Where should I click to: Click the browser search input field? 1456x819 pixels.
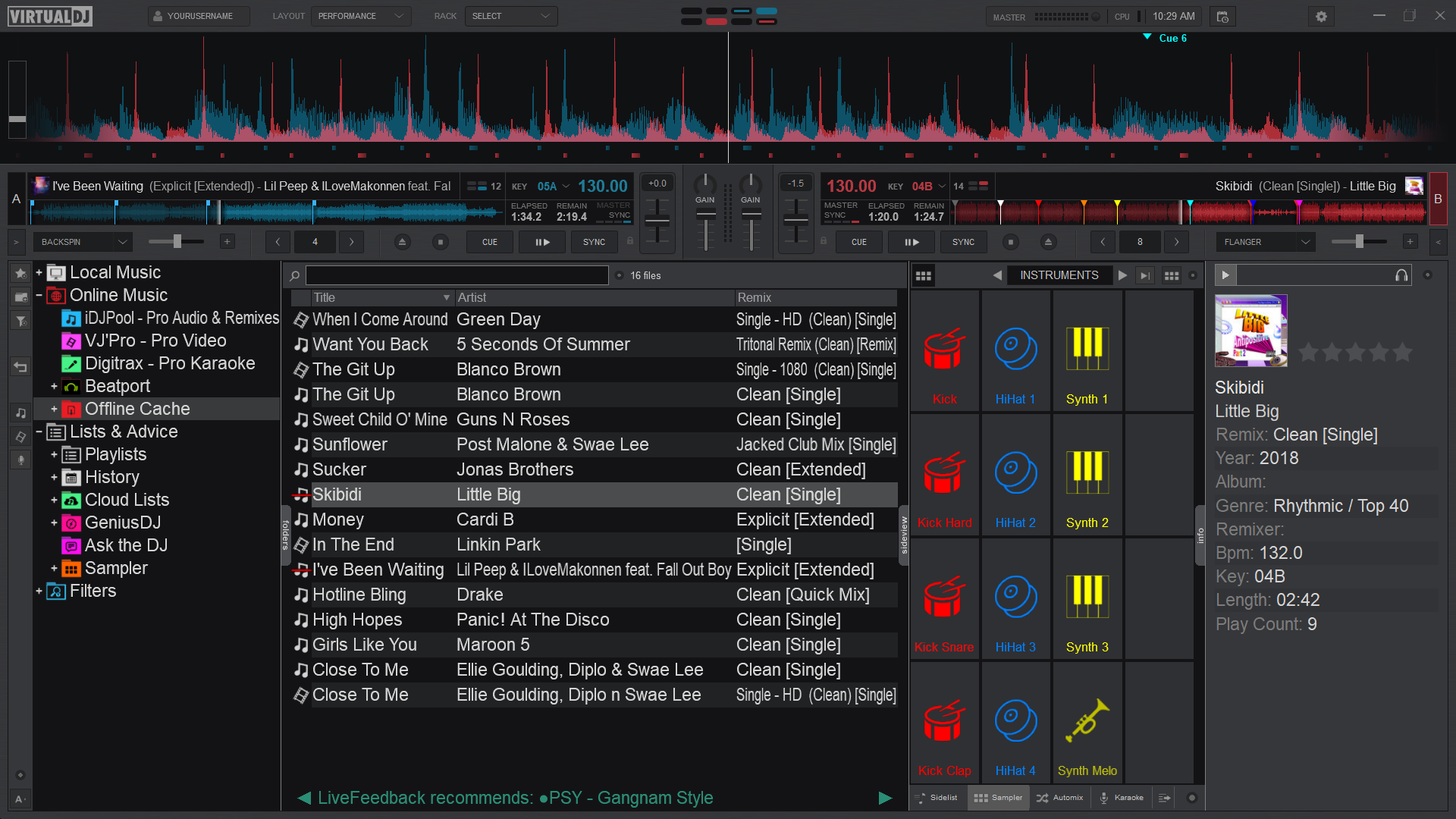click(x=457, y=275)
